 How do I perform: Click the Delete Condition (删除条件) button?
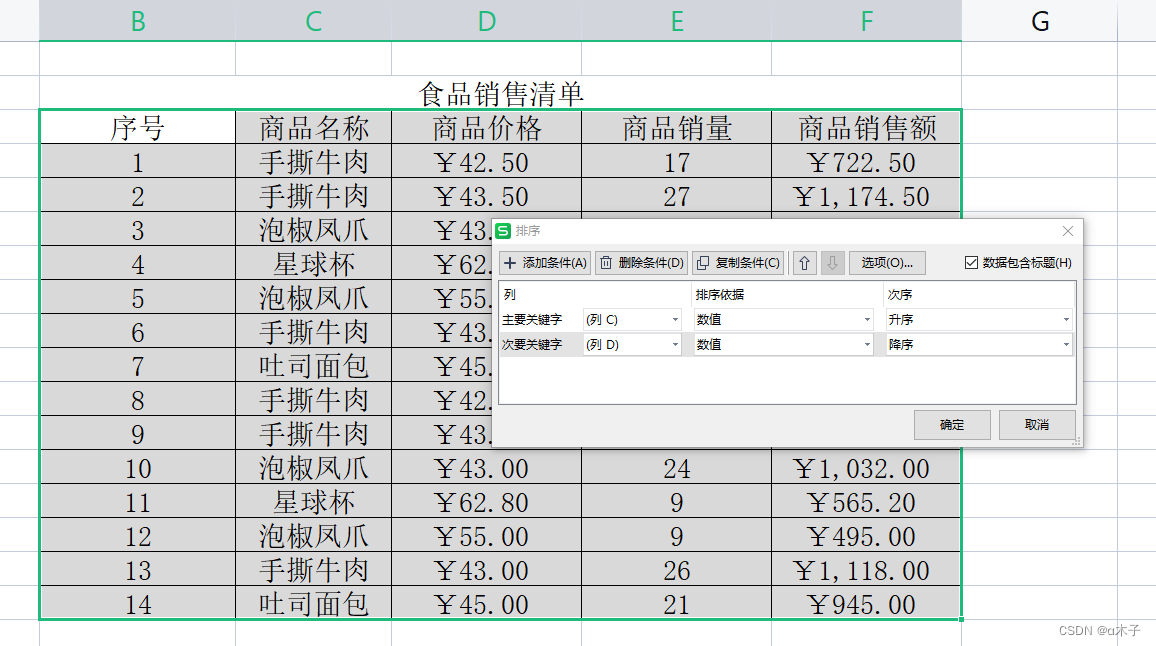point(641,263)
